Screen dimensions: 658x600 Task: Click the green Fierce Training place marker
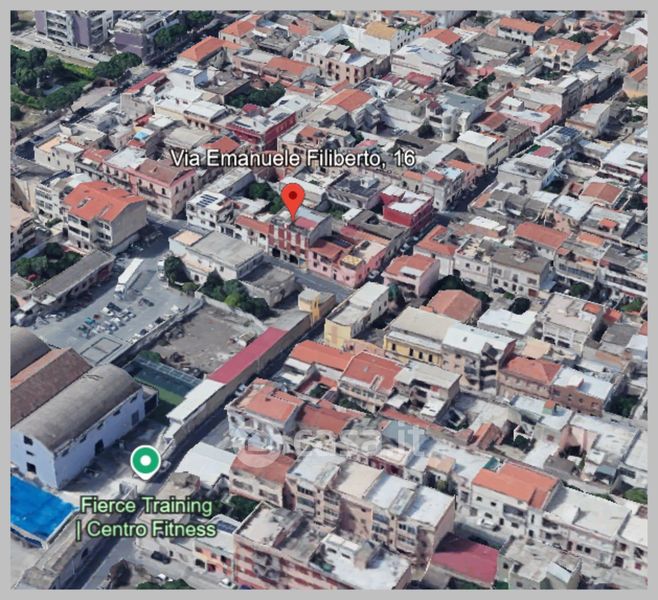click(x=145, y=461)
